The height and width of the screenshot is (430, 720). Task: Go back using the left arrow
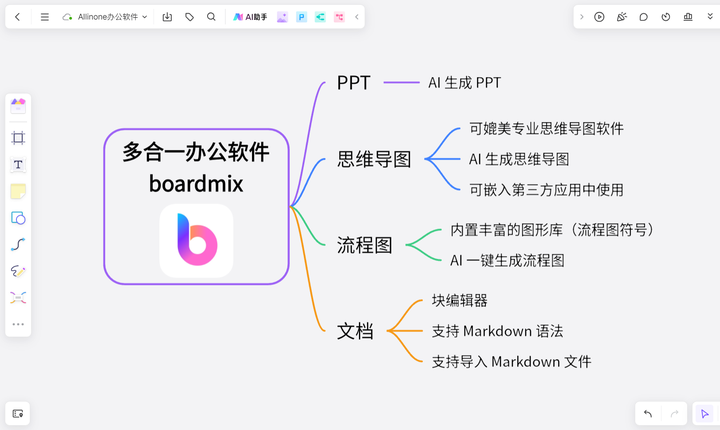click(x=17, y=17)
